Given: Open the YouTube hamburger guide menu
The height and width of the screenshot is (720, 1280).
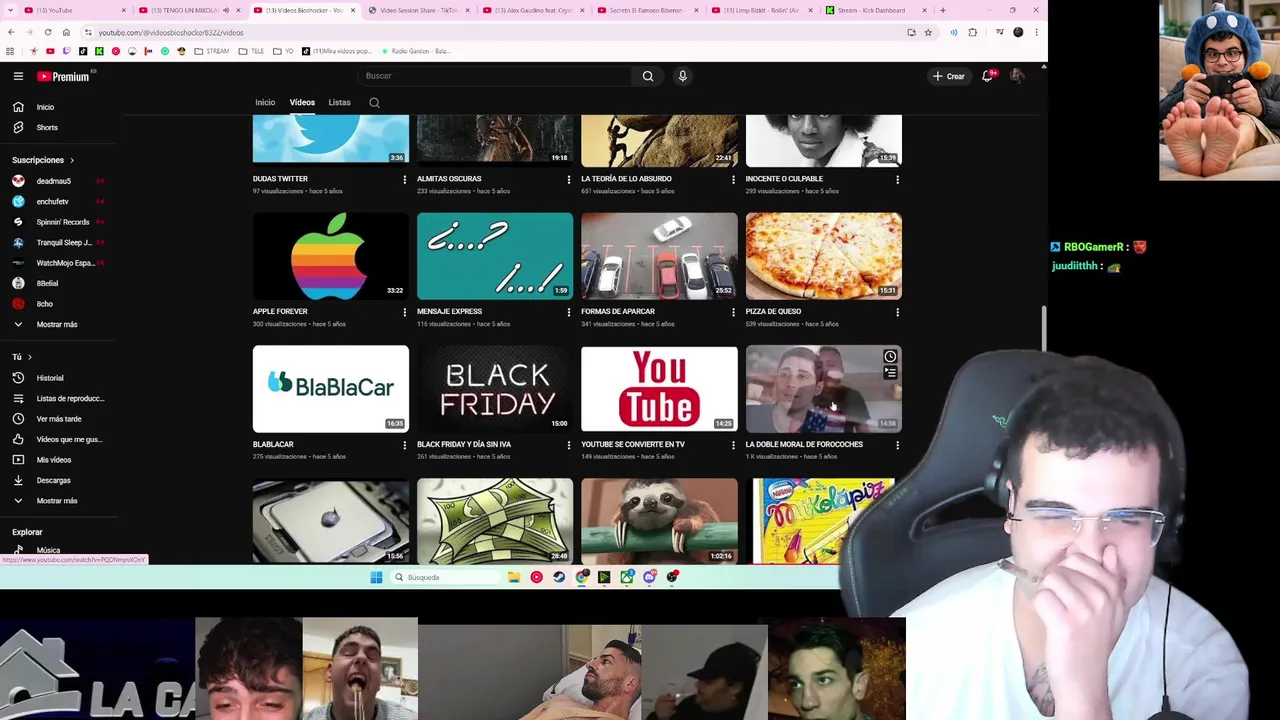Looking at the screenshot, I should coord(18,76).
